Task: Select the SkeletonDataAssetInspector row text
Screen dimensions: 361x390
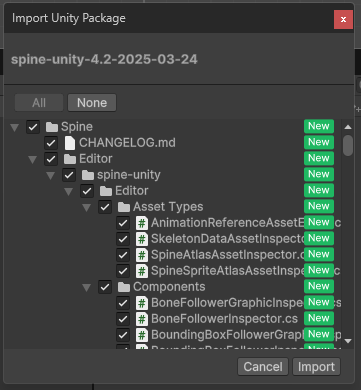Action: [x=228, y=239]
